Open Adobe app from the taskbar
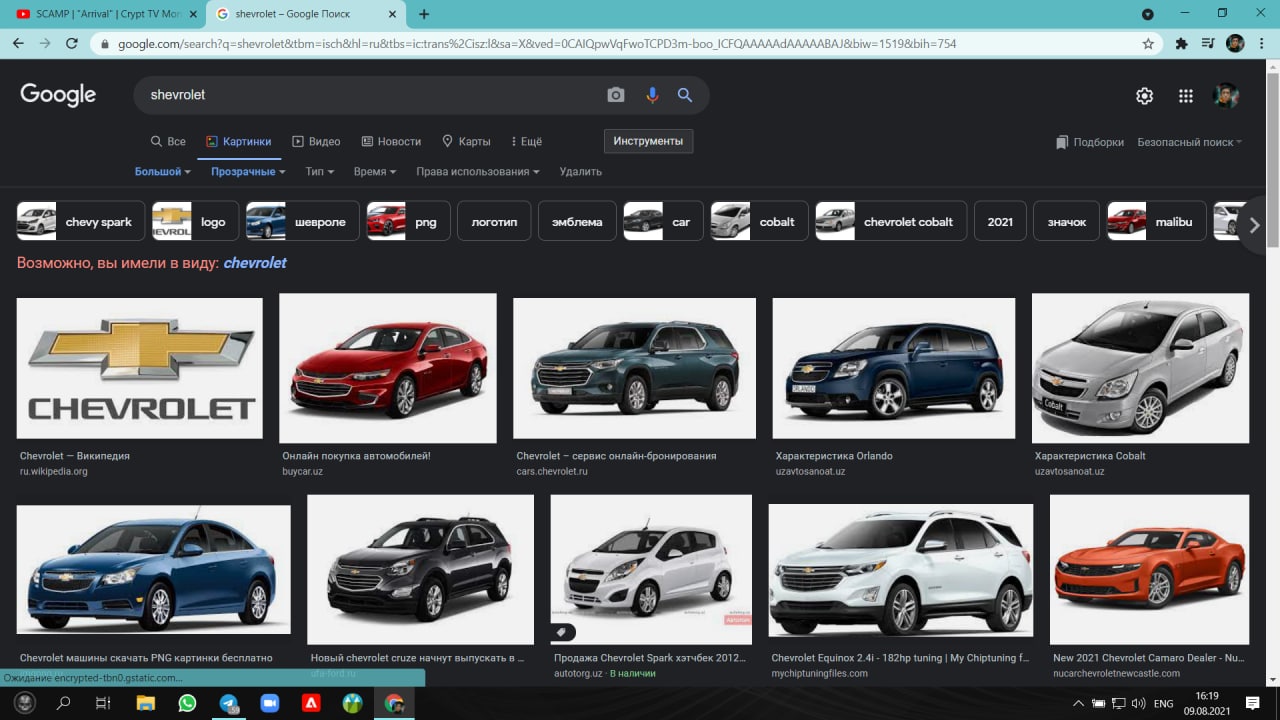Image resolution: width=1280 pixels, height=720 pixels. click(x=311, y=703)
